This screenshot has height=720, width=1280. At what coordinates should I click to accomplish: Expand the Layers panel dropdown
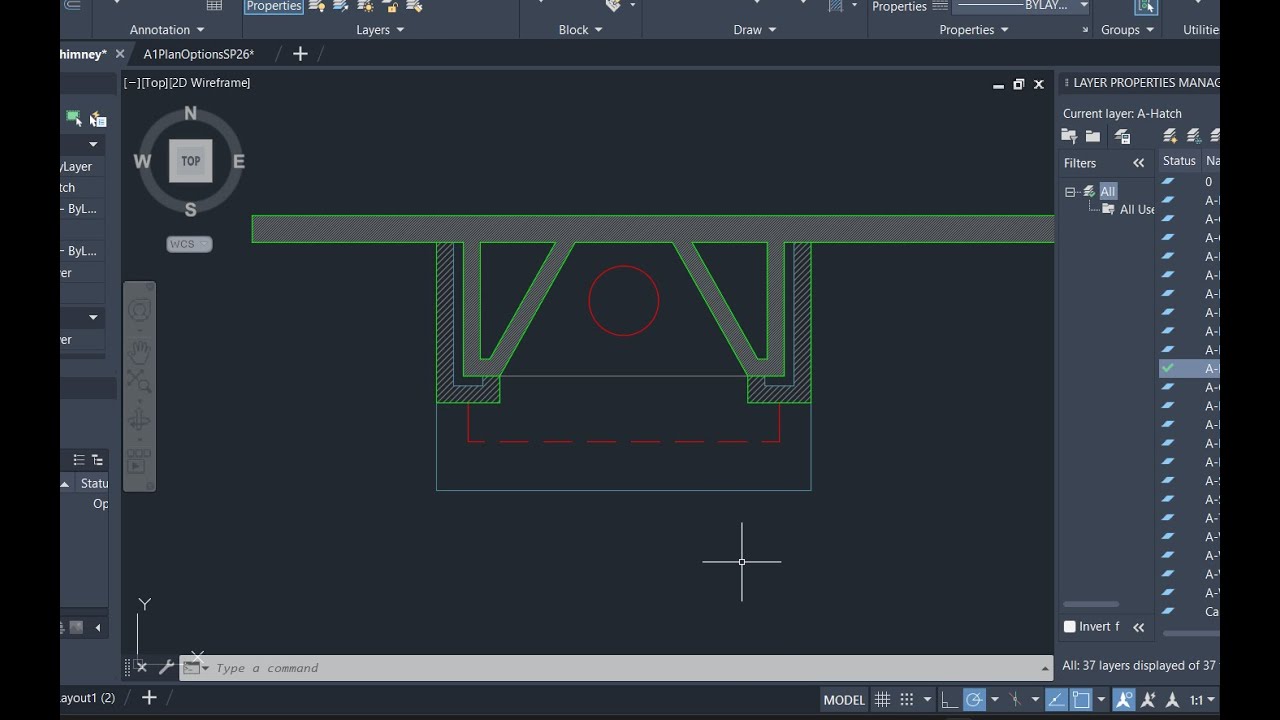[380, 30]
